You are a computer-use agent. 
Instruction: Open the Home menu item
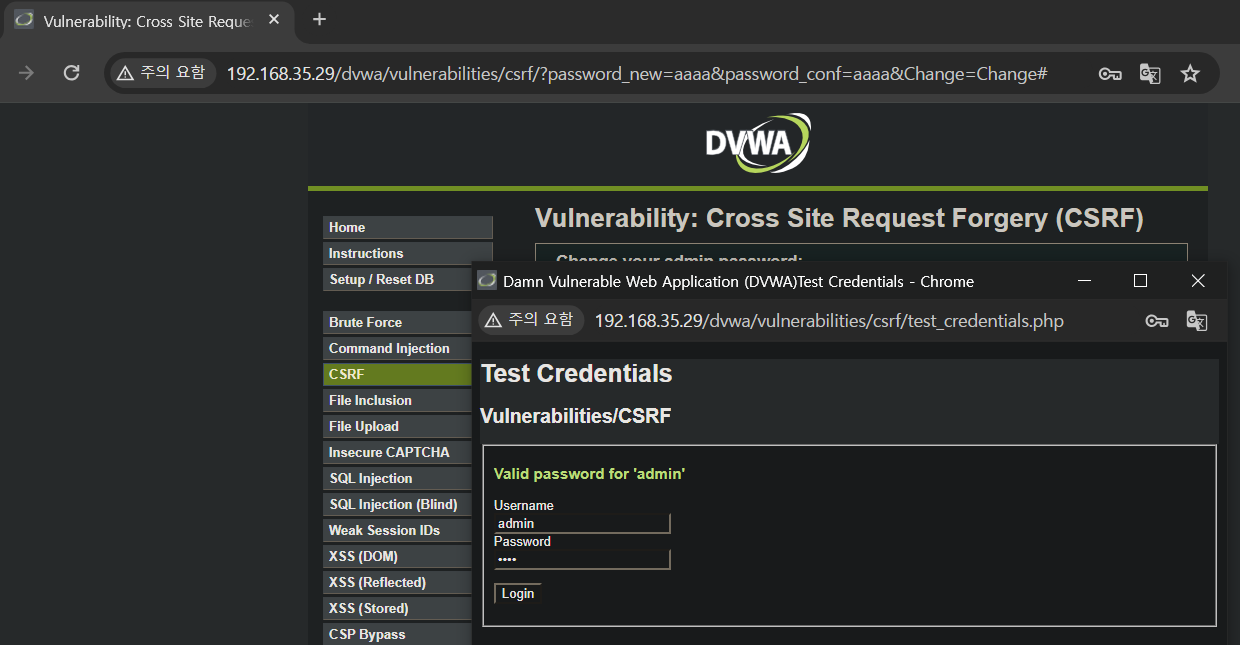click(x=408, y=227)
